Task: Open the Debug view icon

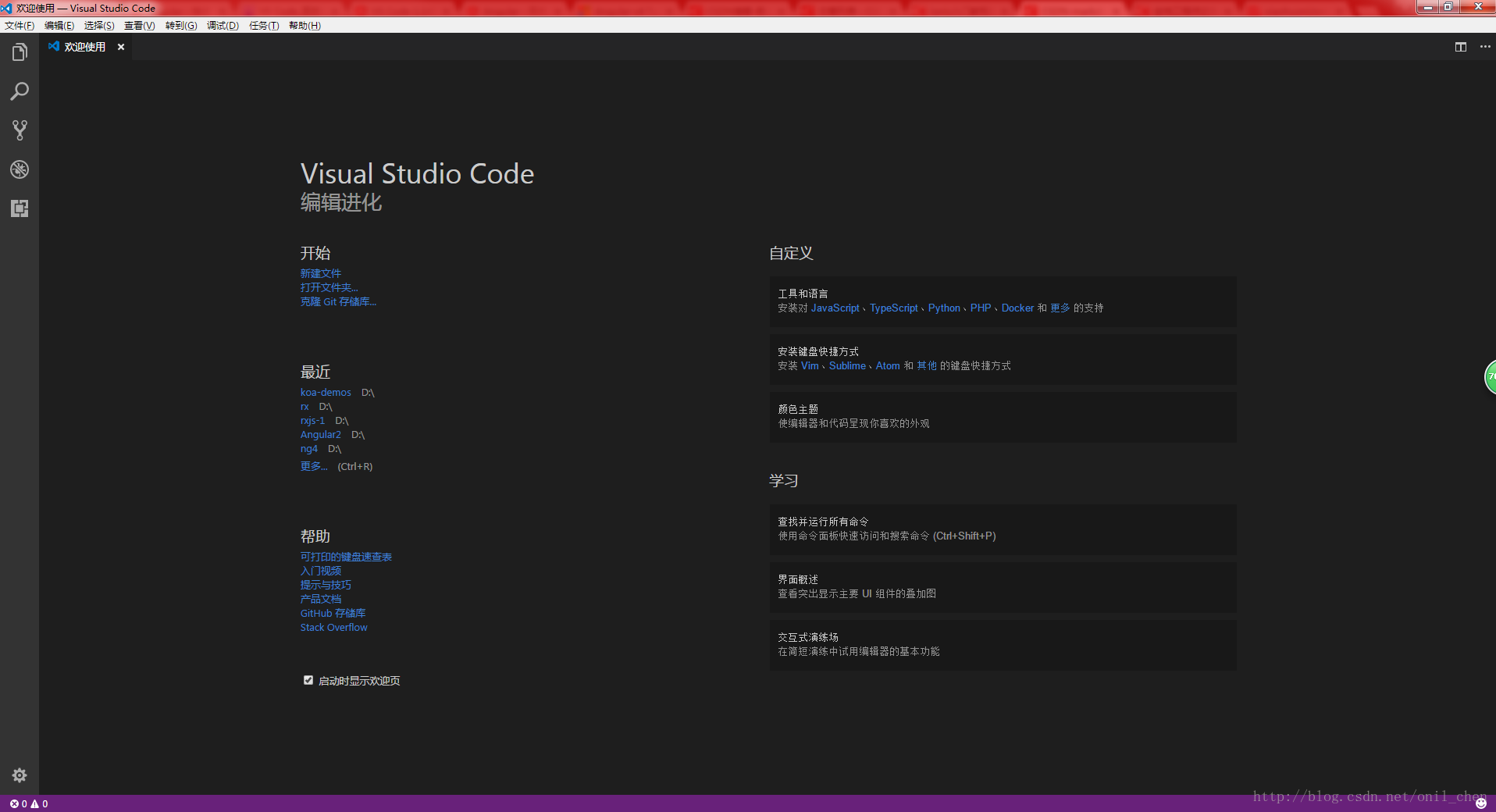Action: (20, 169)
